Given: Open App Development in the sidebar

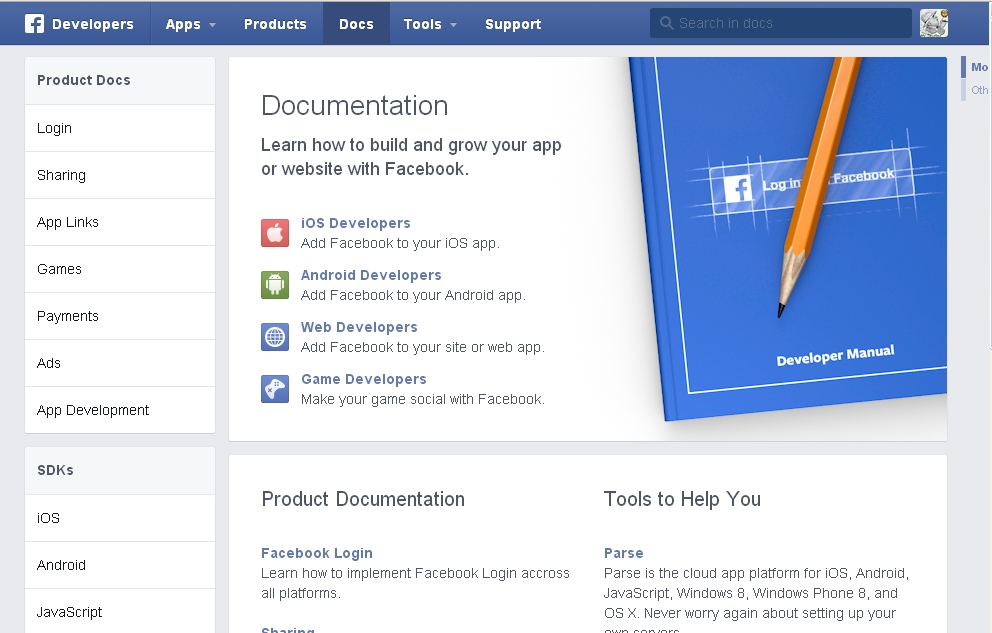Looking at the screenshot, I should click(120, 410).
